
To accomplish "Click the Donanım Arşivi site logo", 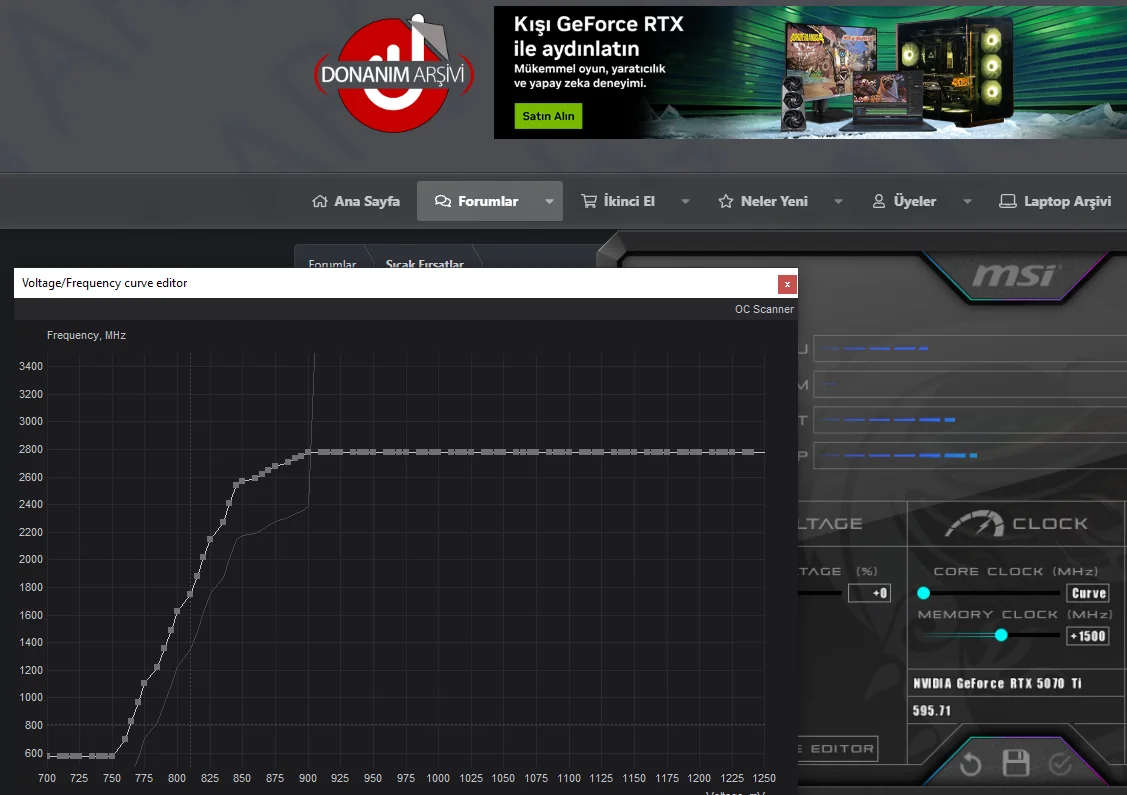I will tap(394, 73).
